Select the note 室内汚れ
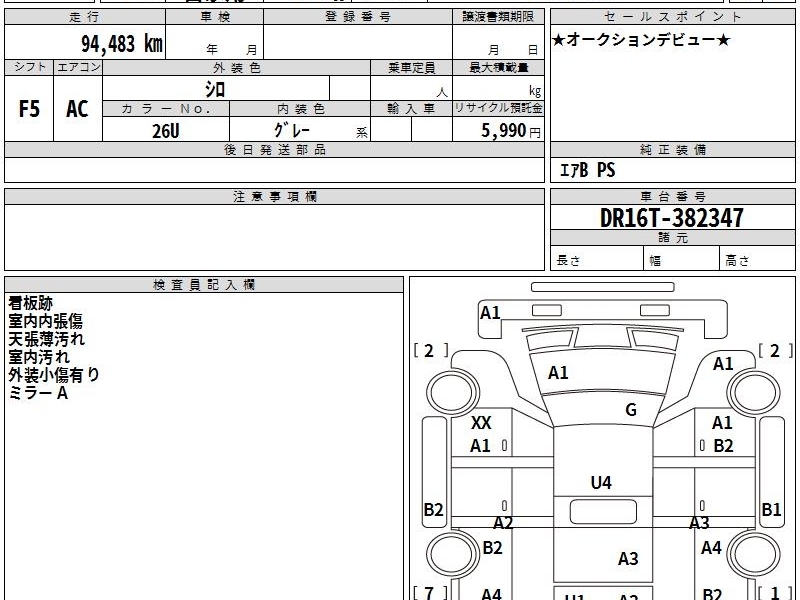Viewport: 800px width, 600px height. click(x=39, y=357)
